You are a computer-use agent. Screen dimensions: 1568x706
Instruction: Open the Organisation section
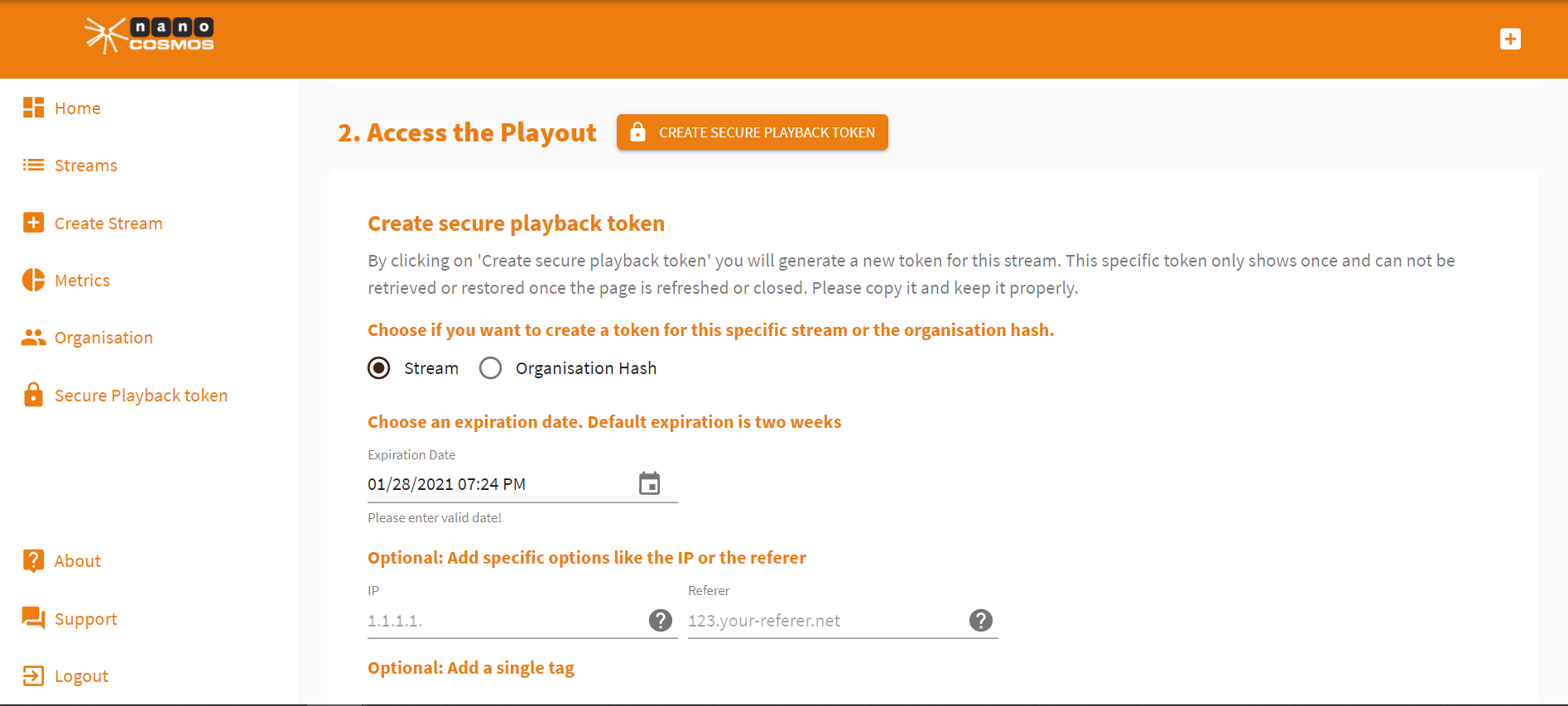tap(103, 338)
